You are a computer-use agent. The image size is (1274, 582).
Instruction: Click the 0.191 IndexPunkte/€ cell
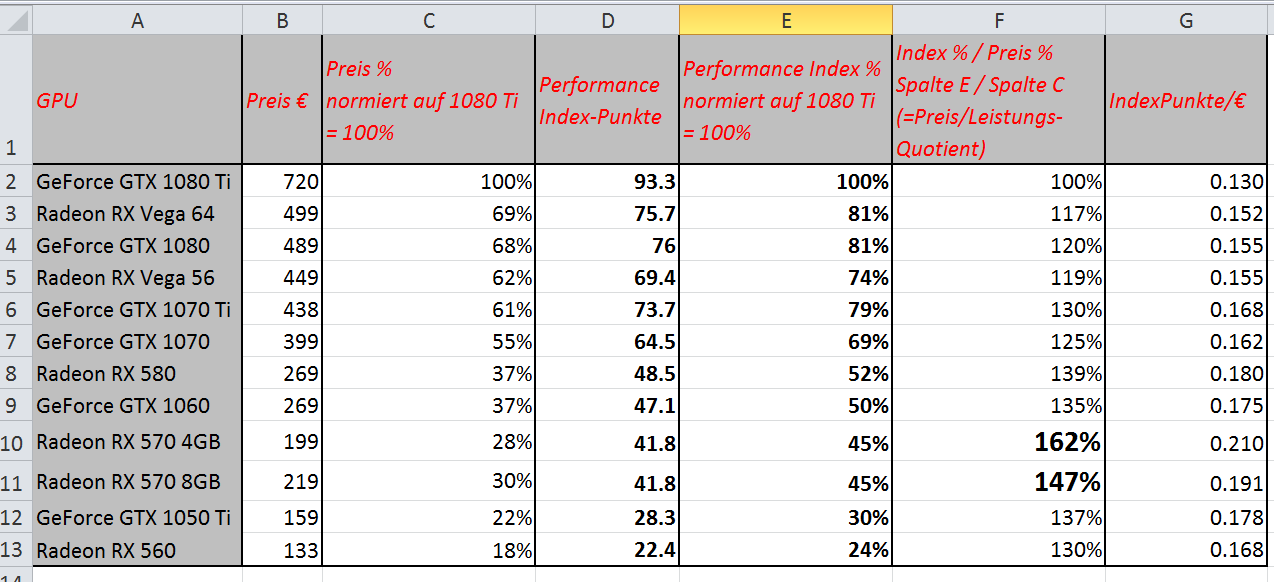click(1186, 482)
